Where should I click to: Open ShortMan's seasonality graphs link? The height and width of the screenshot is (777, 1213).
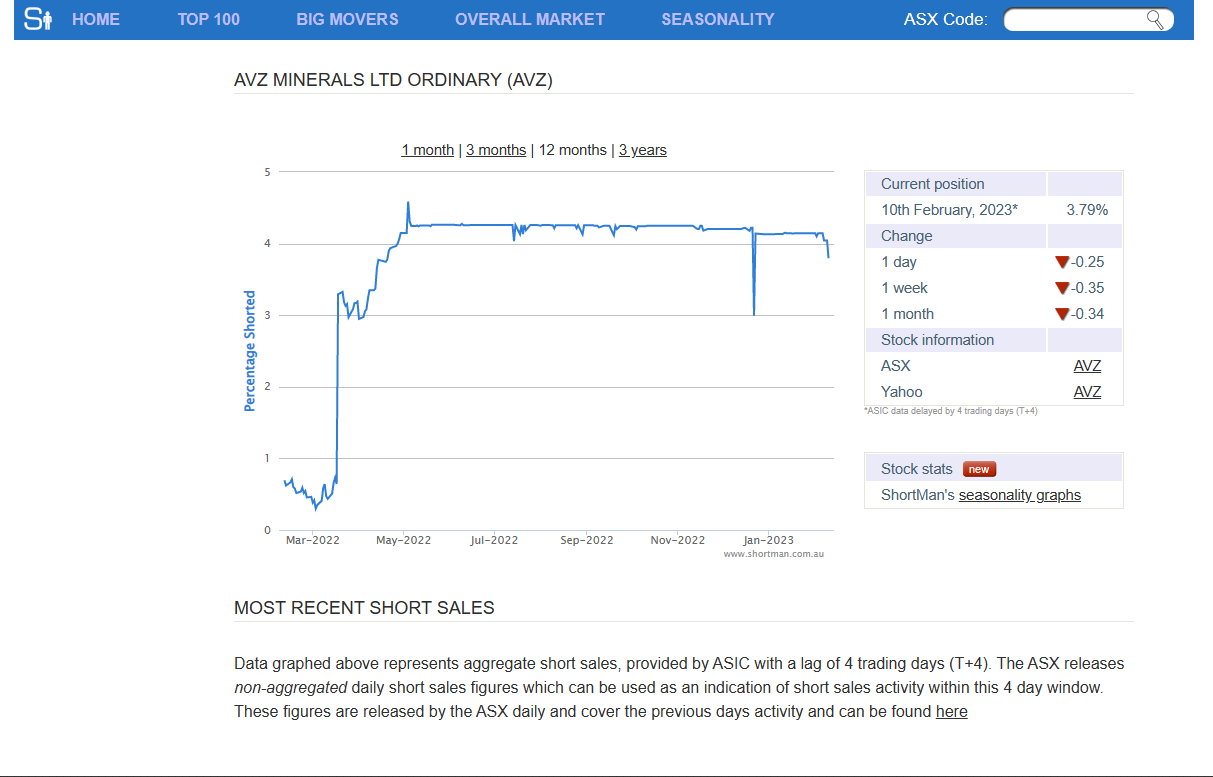1019,495
